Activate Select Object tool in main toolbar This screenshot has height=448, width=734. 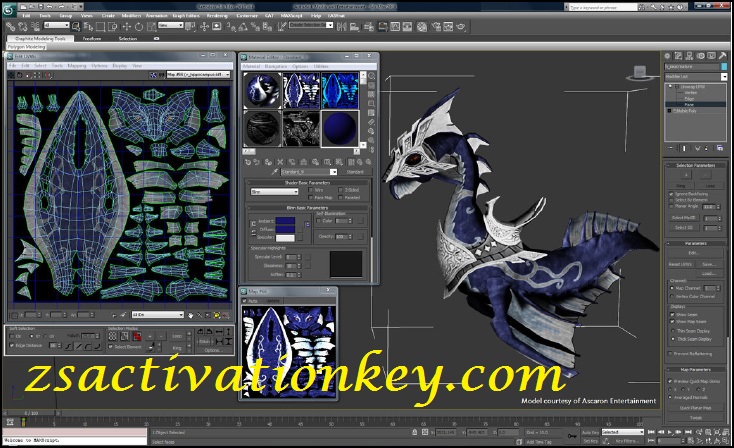coord(76,27)
